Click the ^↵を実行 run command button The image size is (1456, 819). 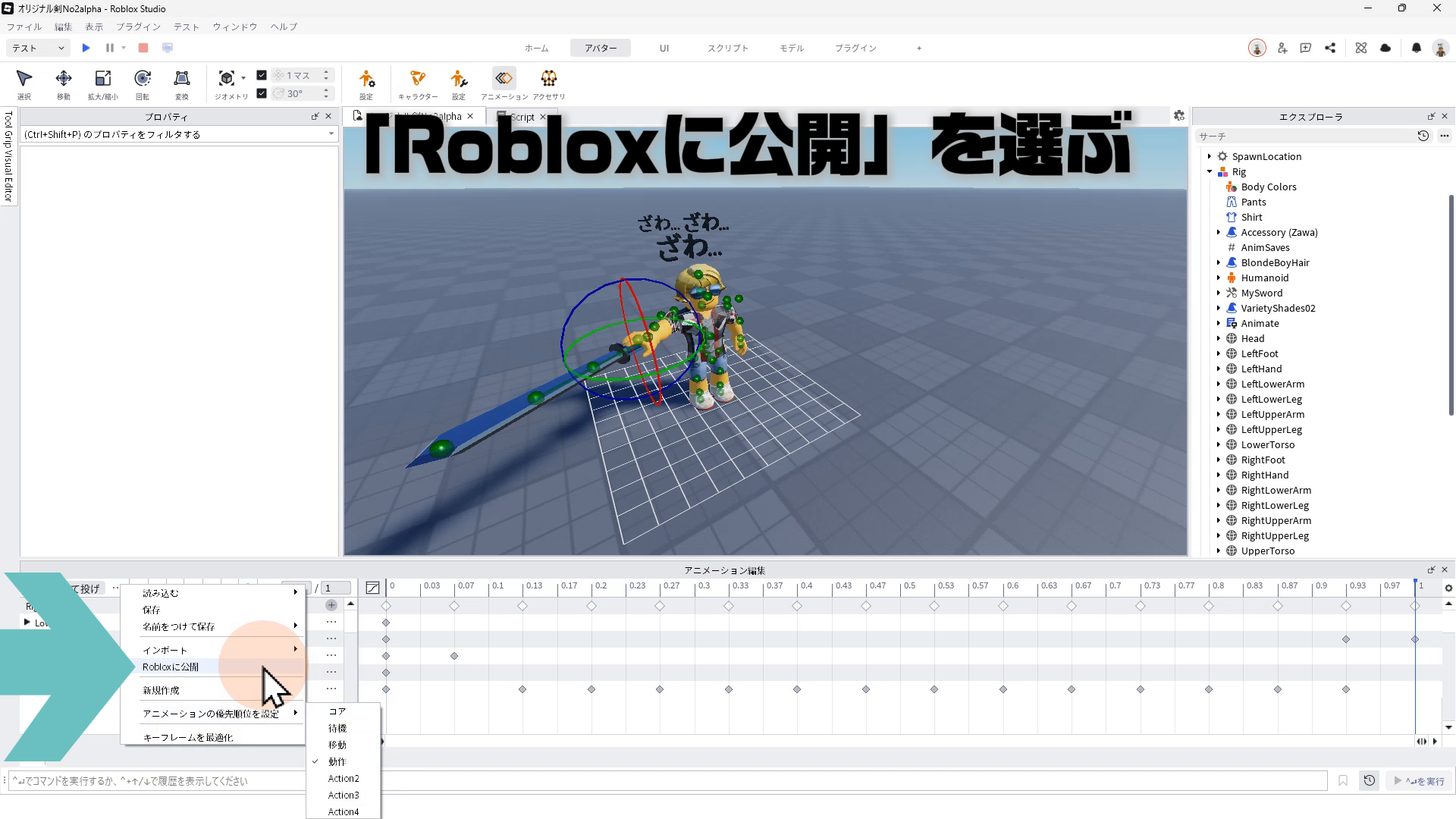click(1420, 781)
